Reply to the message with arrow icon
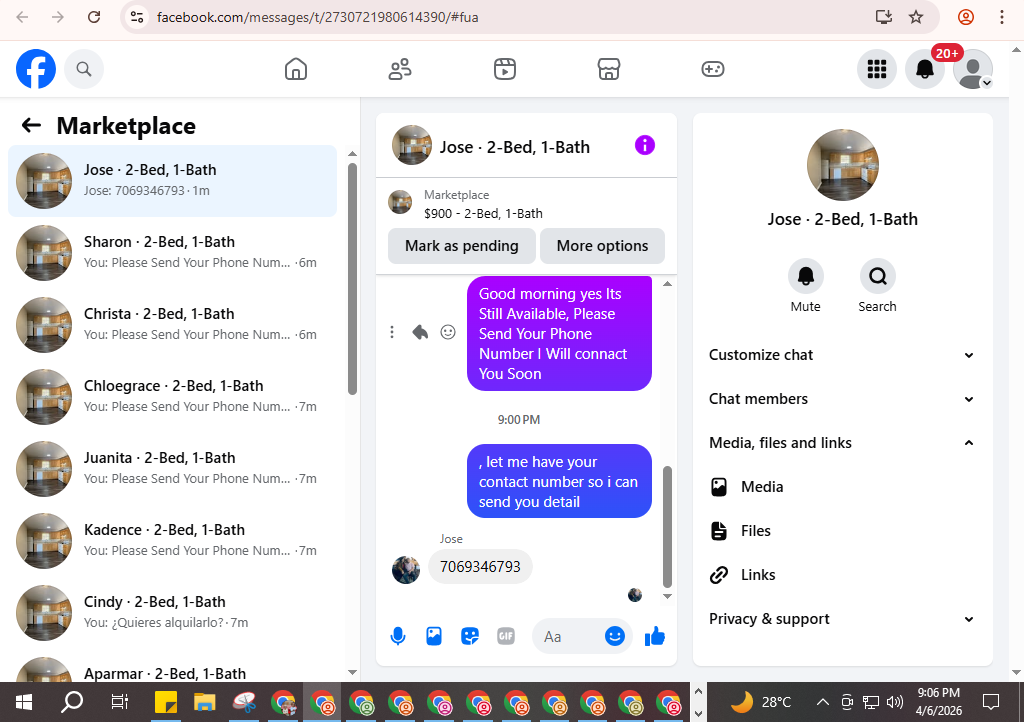 [420, 332]
